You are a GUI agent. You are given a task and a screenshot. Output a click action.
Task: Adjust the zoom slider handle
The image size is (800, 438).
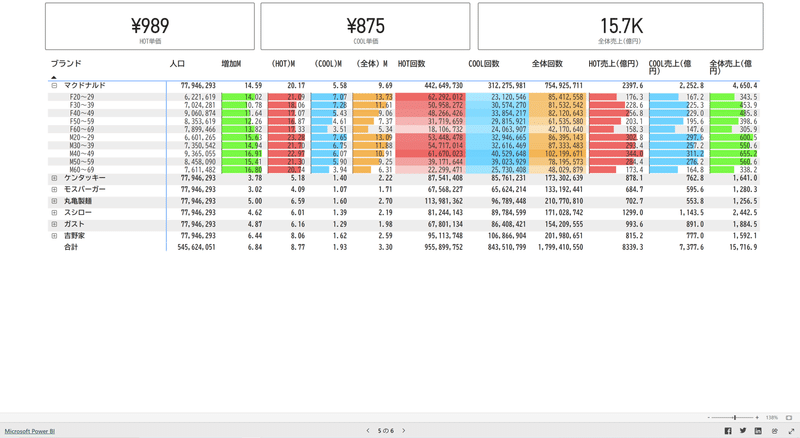tap(735, 418)
